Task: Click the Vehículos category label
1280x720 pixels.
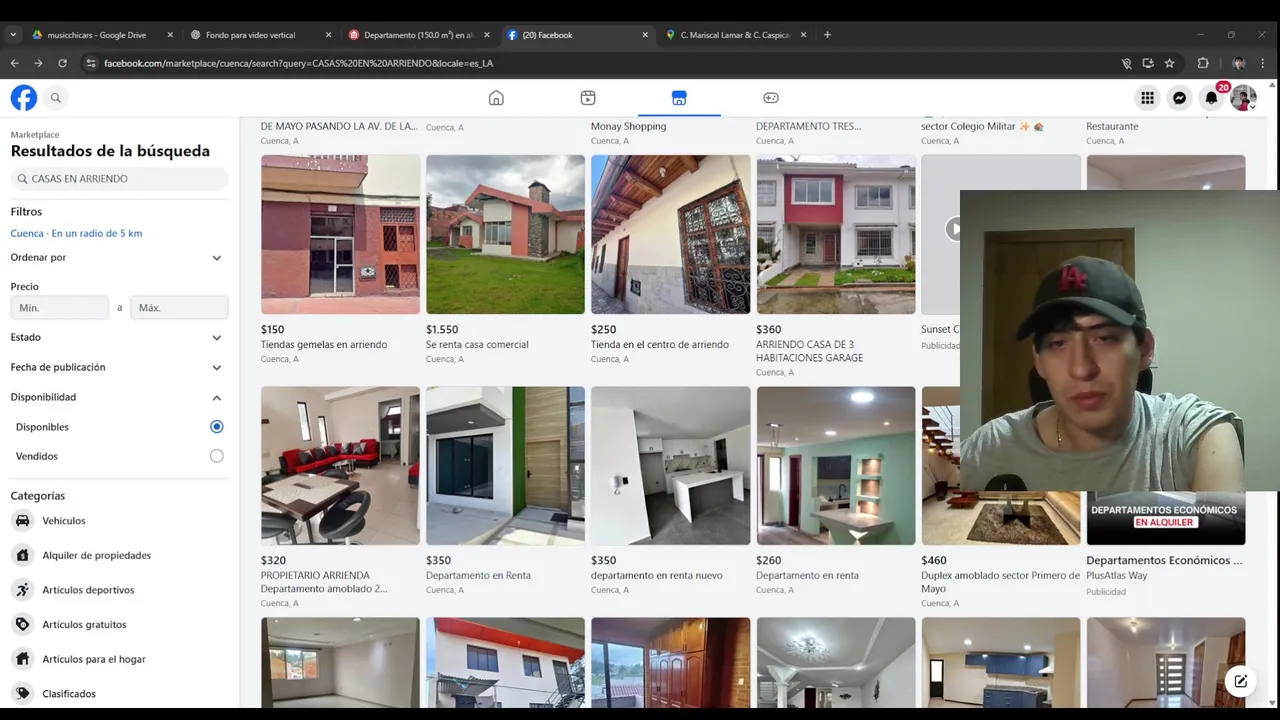Action: [64, 521]
